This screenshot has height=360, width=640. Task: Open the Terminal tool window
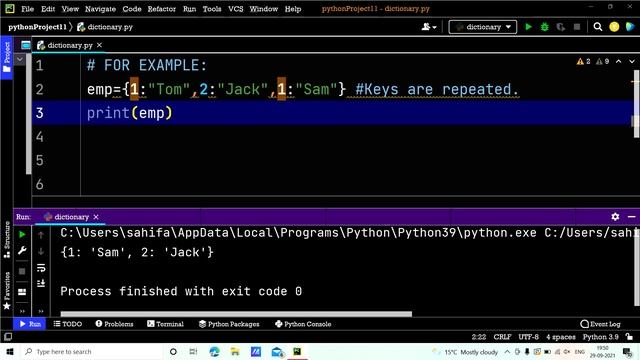pos(165,324)
